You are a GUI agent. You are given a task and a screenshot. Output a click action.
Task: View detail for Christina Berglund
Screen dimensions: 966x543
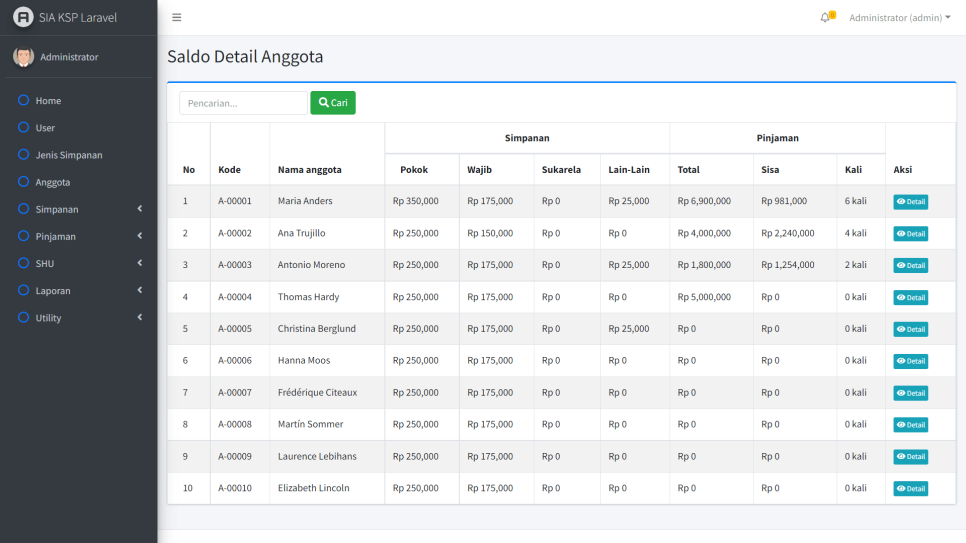coord(911,329)
